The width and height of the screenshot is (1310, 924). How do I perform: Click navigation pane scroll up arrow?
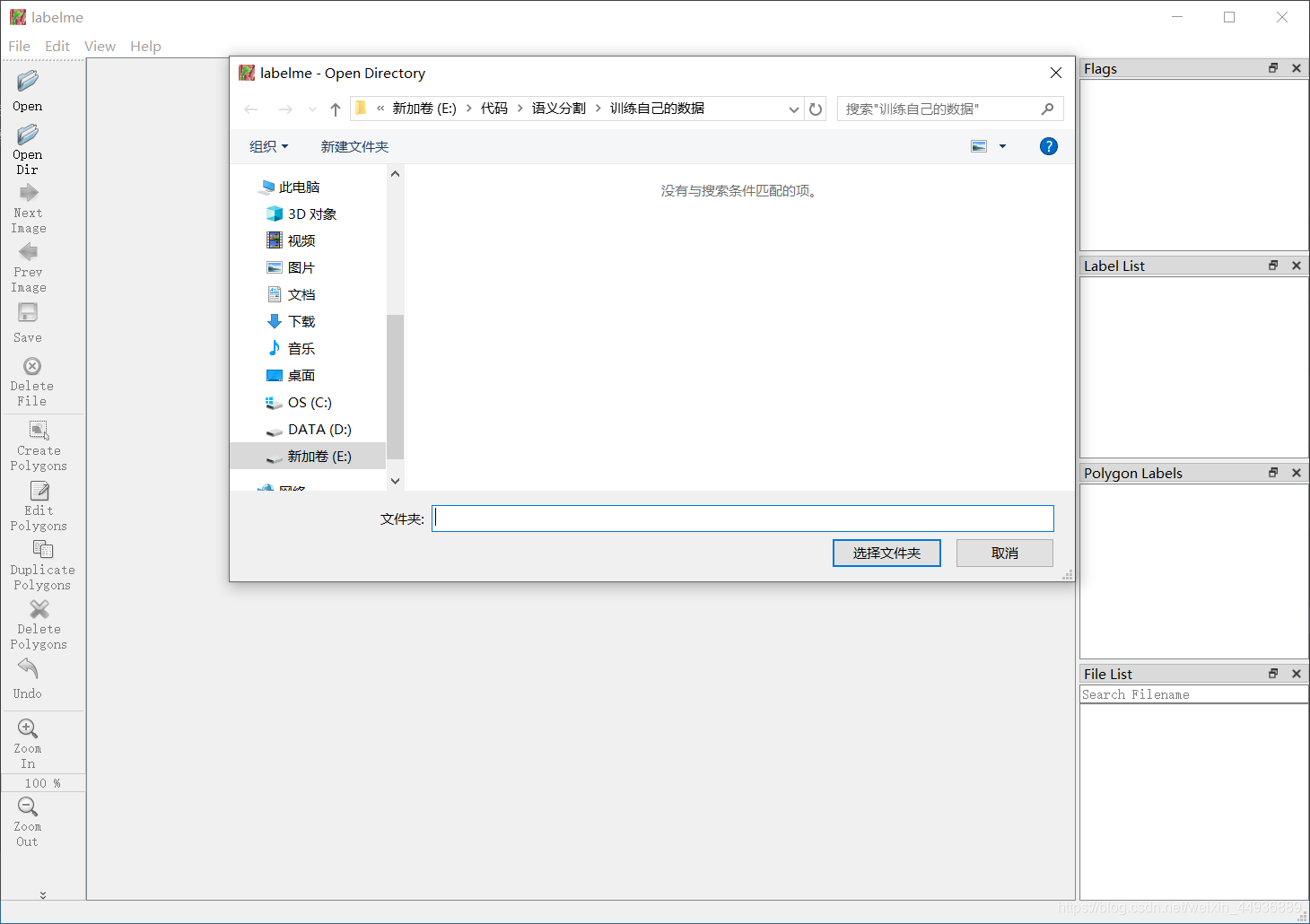[x=395, y=174]
